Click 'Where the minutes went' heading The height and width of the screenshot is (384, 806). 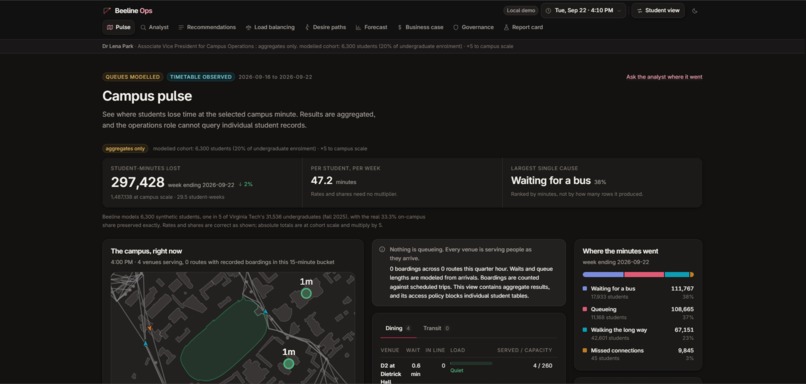point(620,251)
